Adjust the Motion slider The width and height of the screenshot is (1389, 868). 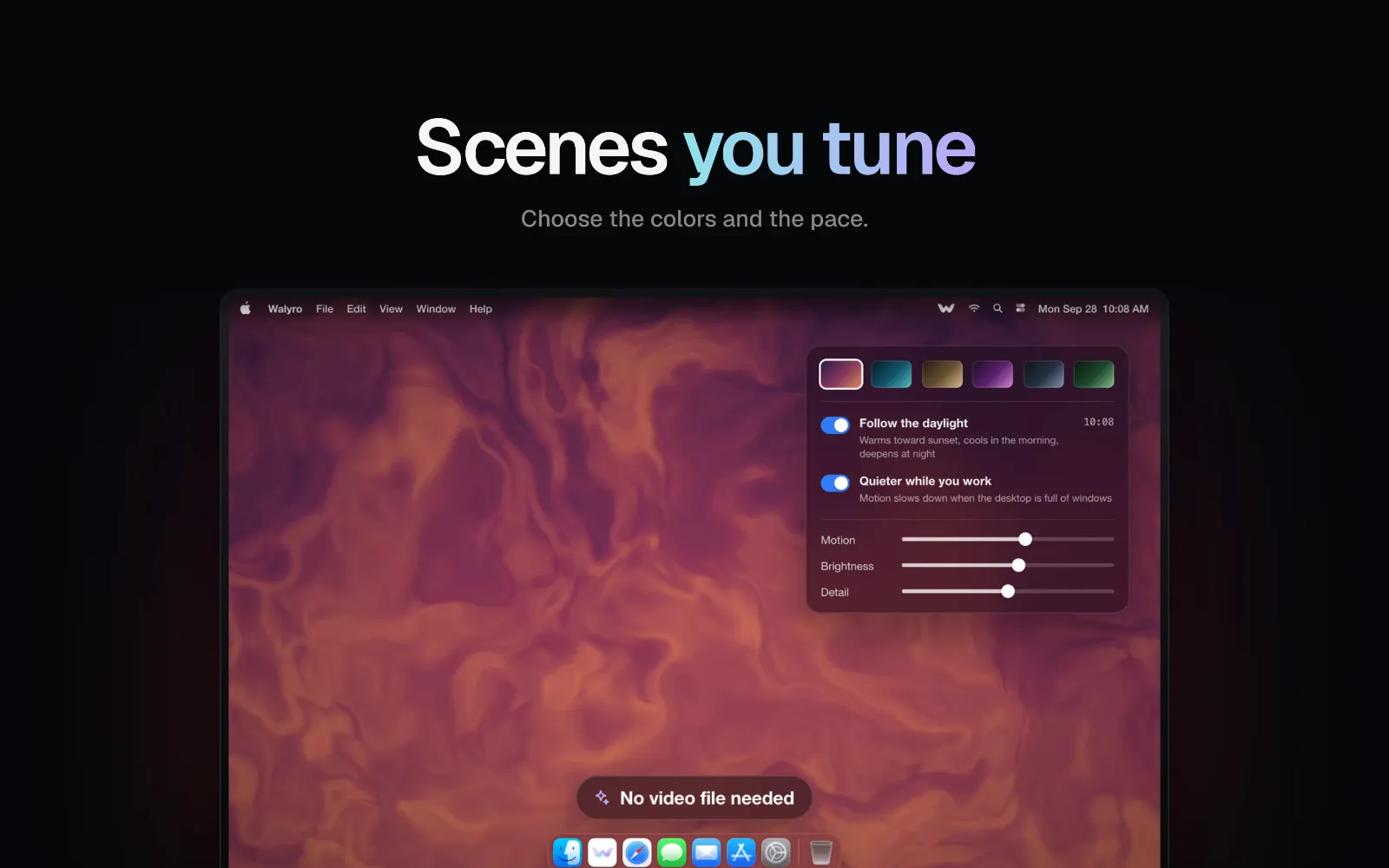[1025, 539]
